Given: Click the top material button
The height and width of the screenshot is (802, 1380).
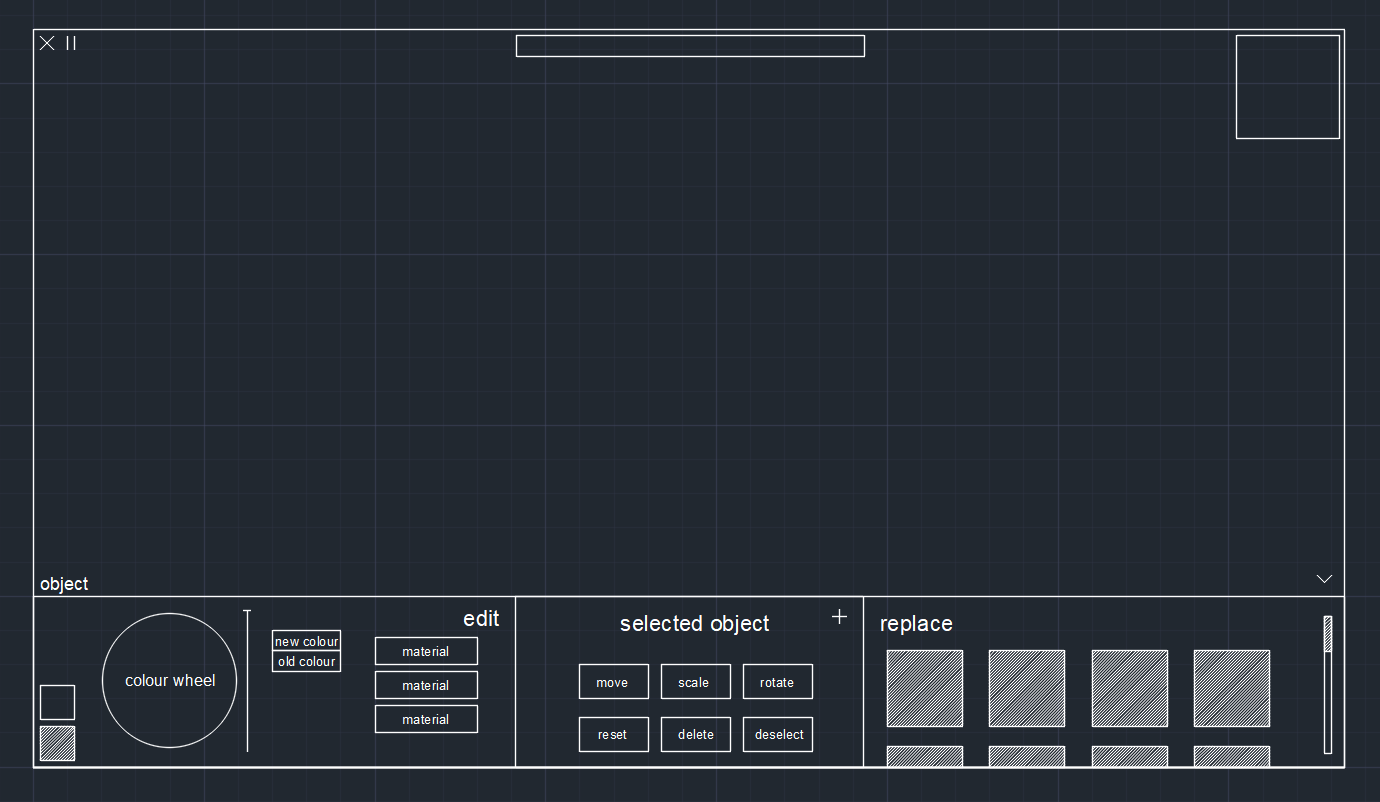Looking at the screenshot, I should pyautogui.click(x=426, y=651).
